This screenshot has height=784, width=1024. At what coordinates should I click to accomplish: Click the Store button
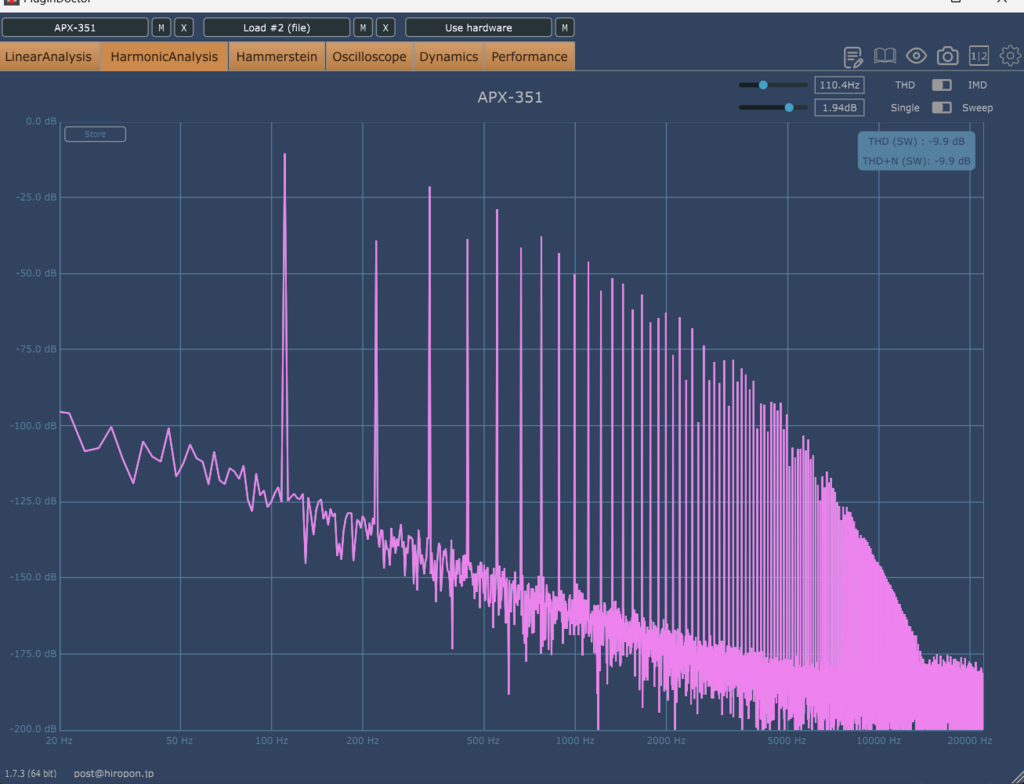point(95,134)
